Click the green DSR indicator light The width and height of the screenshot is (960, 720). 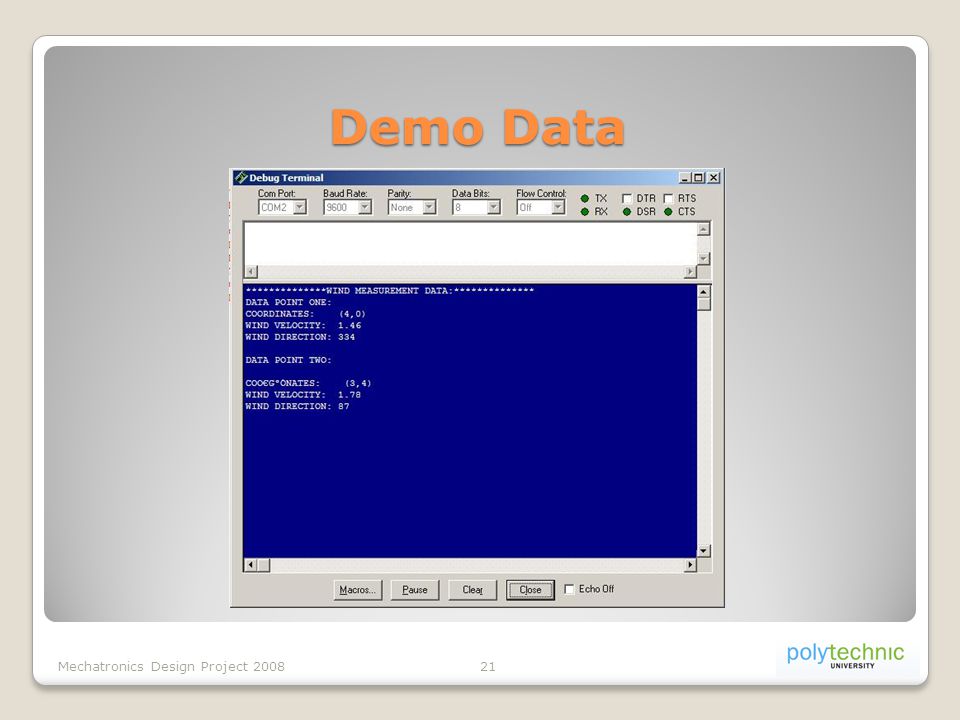coord(627,211)
